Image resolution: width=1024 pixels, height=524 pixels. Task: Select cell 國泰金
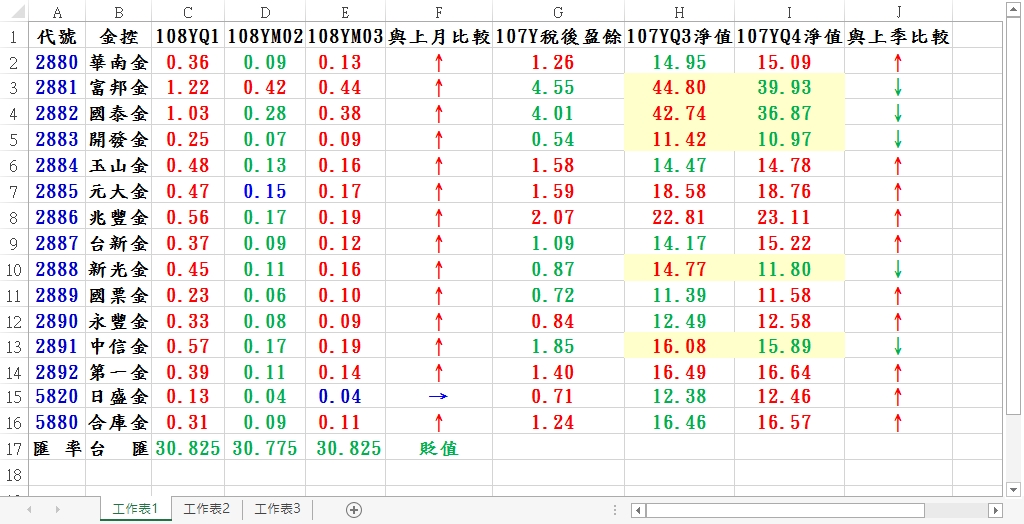pyautogui.click(x=119, y=113)
